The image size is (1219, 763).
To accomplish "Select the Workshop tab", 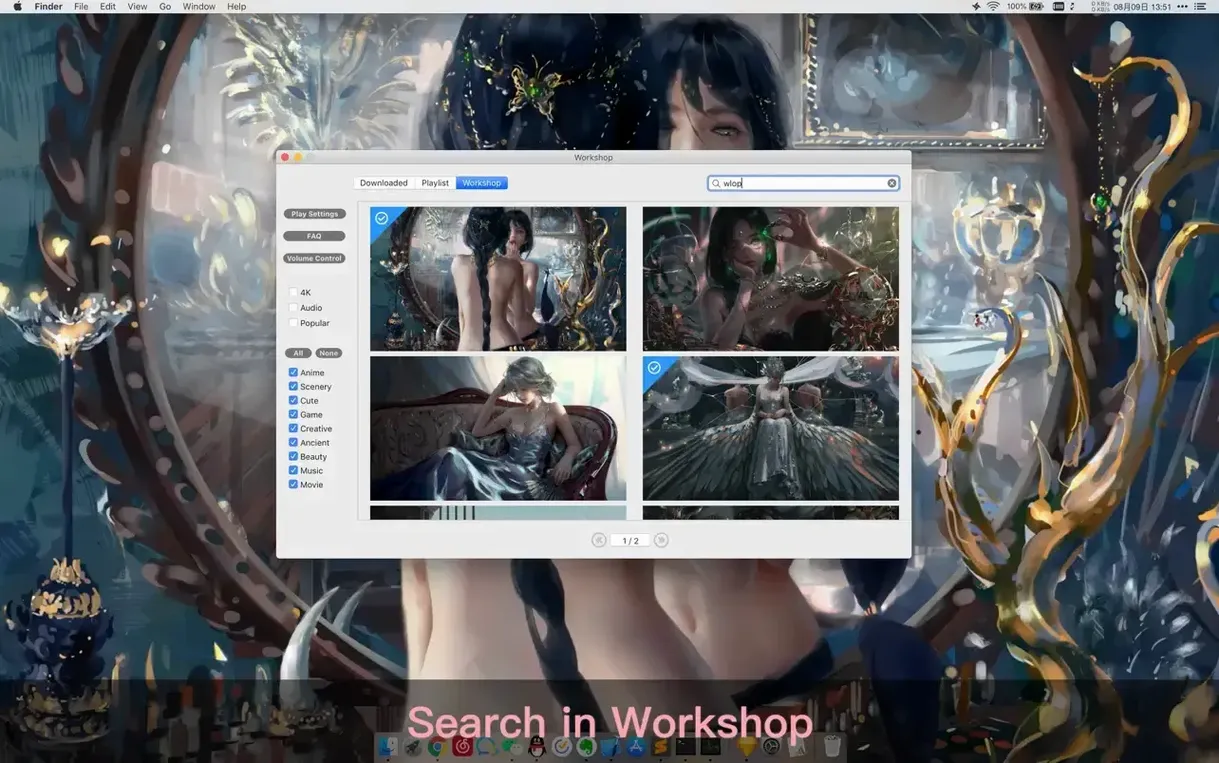I will [x=482, y=183].
